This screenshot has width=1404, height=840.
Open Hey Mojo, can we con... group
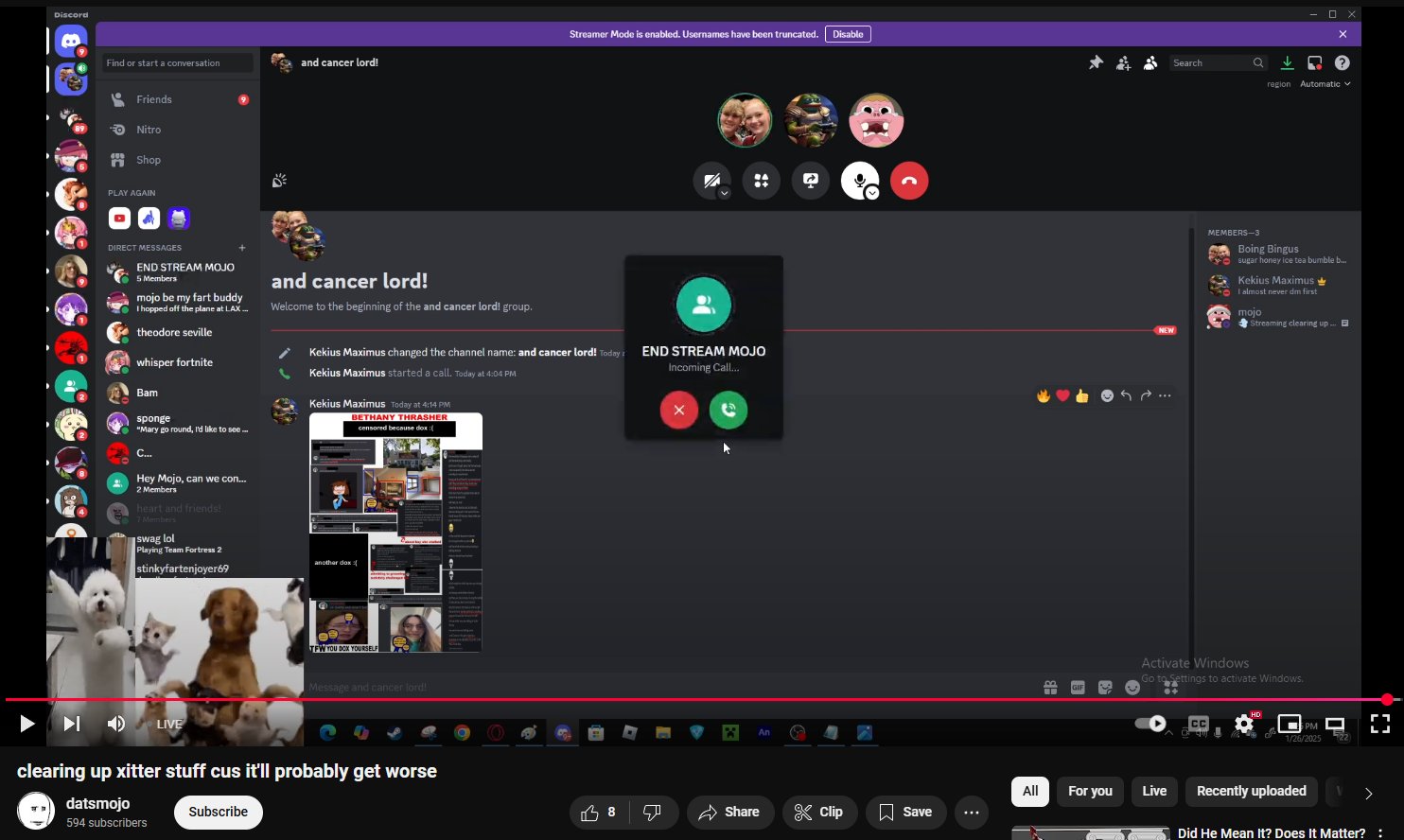pyautogui.click(x=178, y=483)
